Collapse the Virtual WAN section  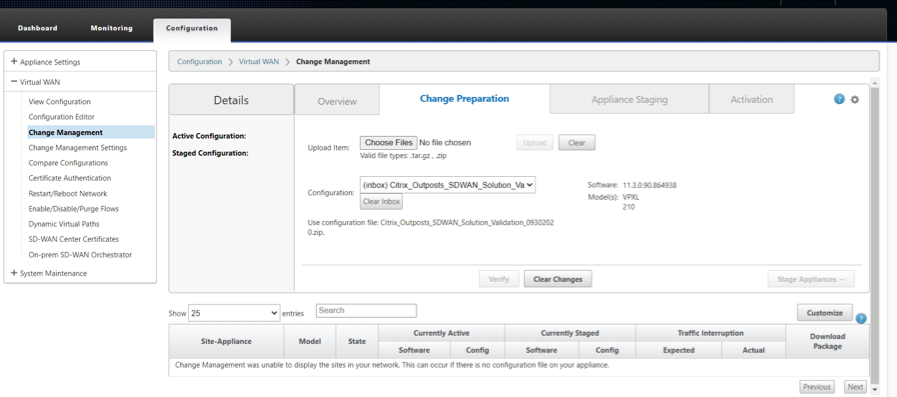click(14, 82)
